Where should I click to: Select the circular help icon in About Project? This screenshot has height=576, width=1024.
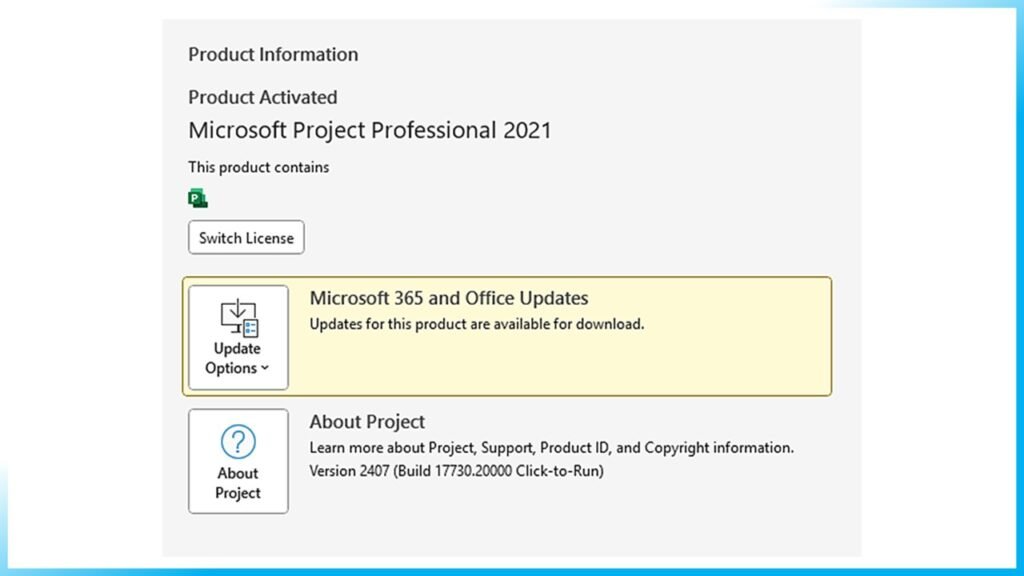coord(237,440)
